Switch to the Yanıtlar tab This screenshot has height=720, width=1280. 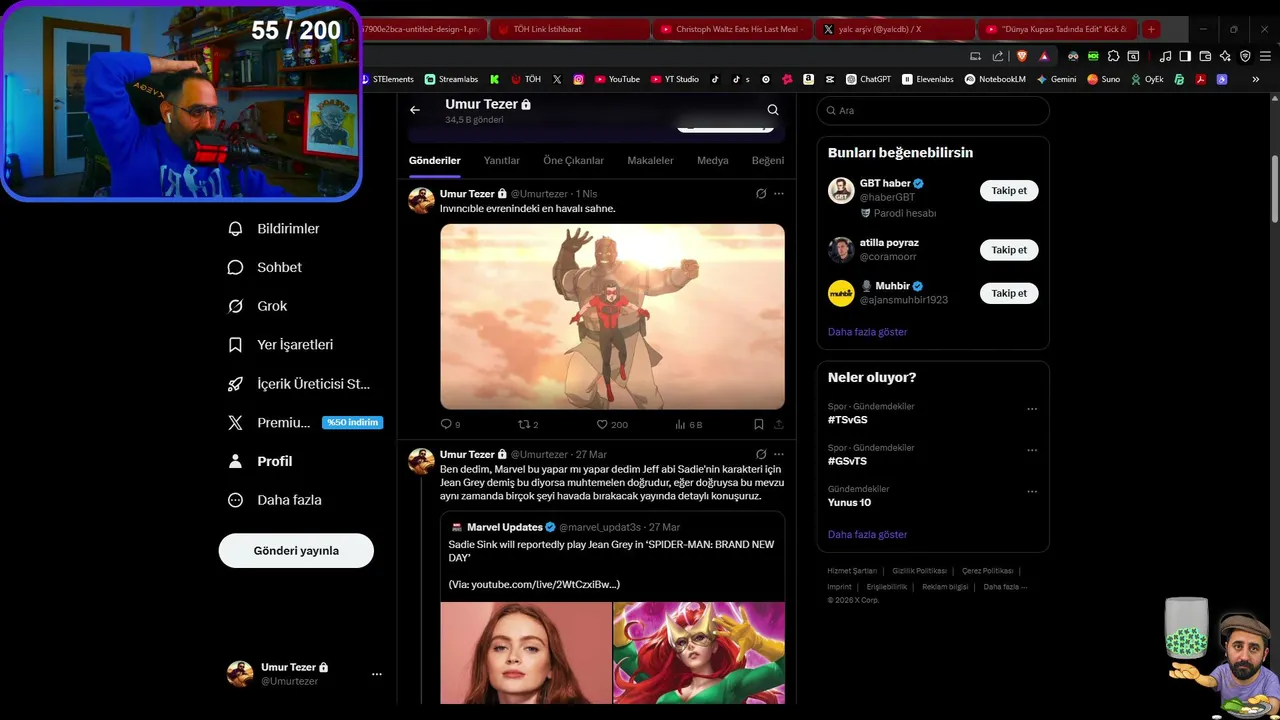[x=501, y=160]
